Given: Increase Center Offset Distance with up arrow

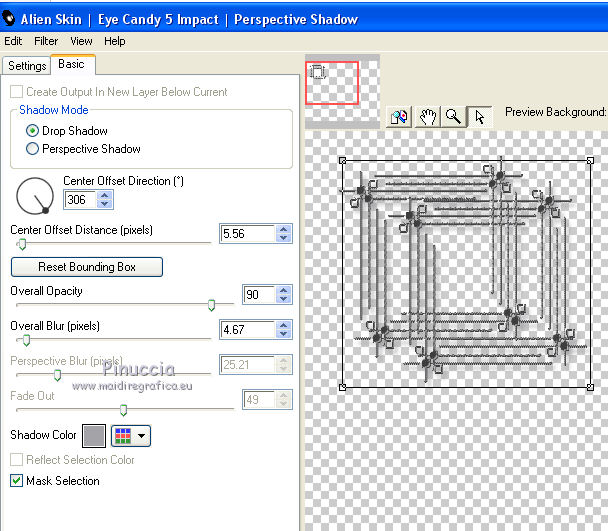Looking at the screenshot, I should pos(283,229).
